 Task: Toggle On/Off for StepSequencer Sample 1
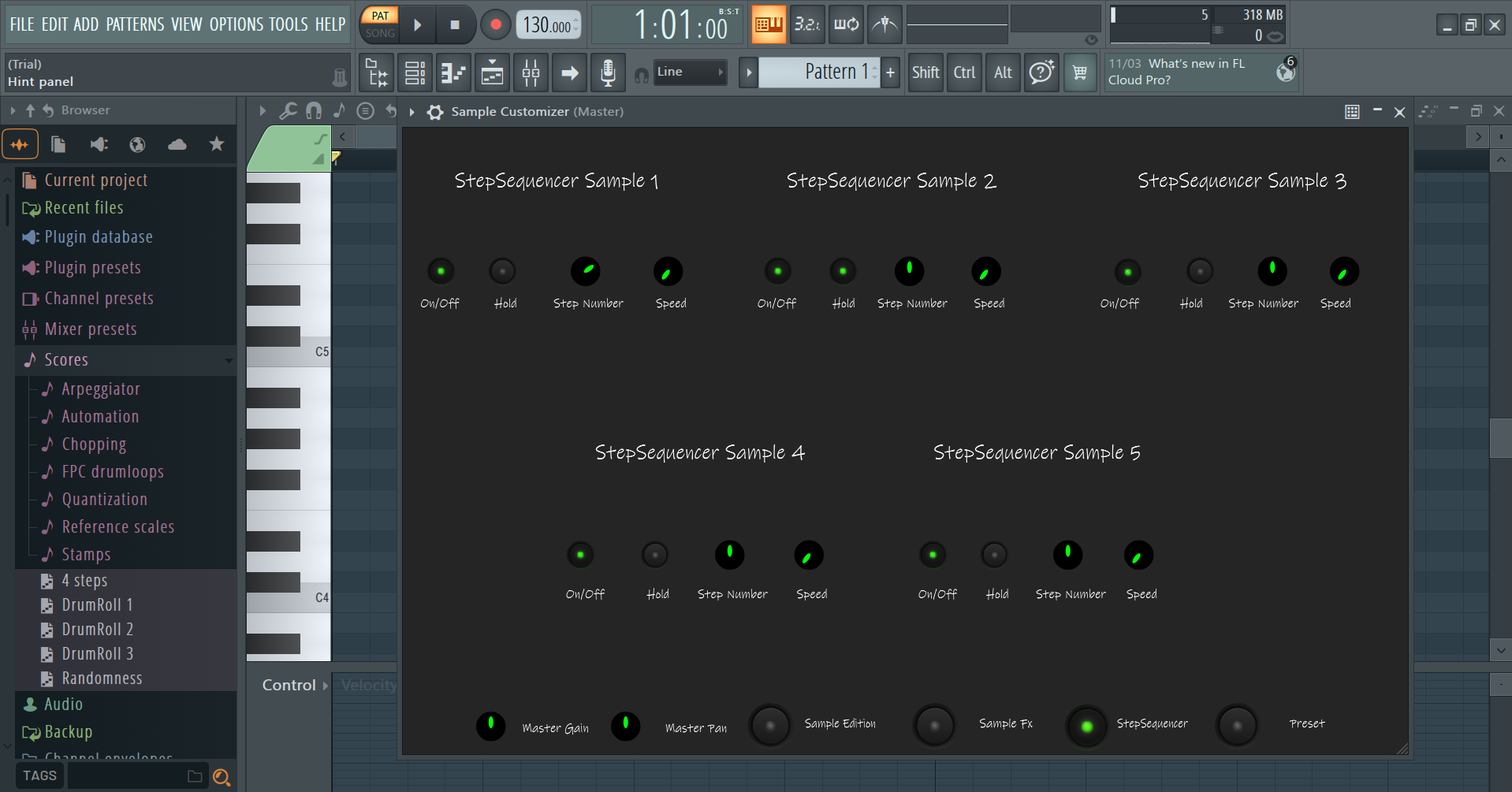(x=441, y=272)
